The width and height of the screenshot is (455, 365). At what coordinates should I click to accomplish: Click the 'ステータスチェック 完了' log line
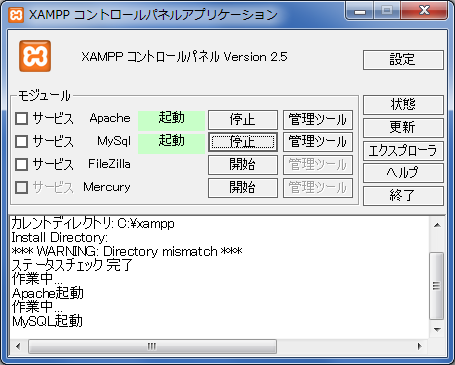[x=72, y=265]
